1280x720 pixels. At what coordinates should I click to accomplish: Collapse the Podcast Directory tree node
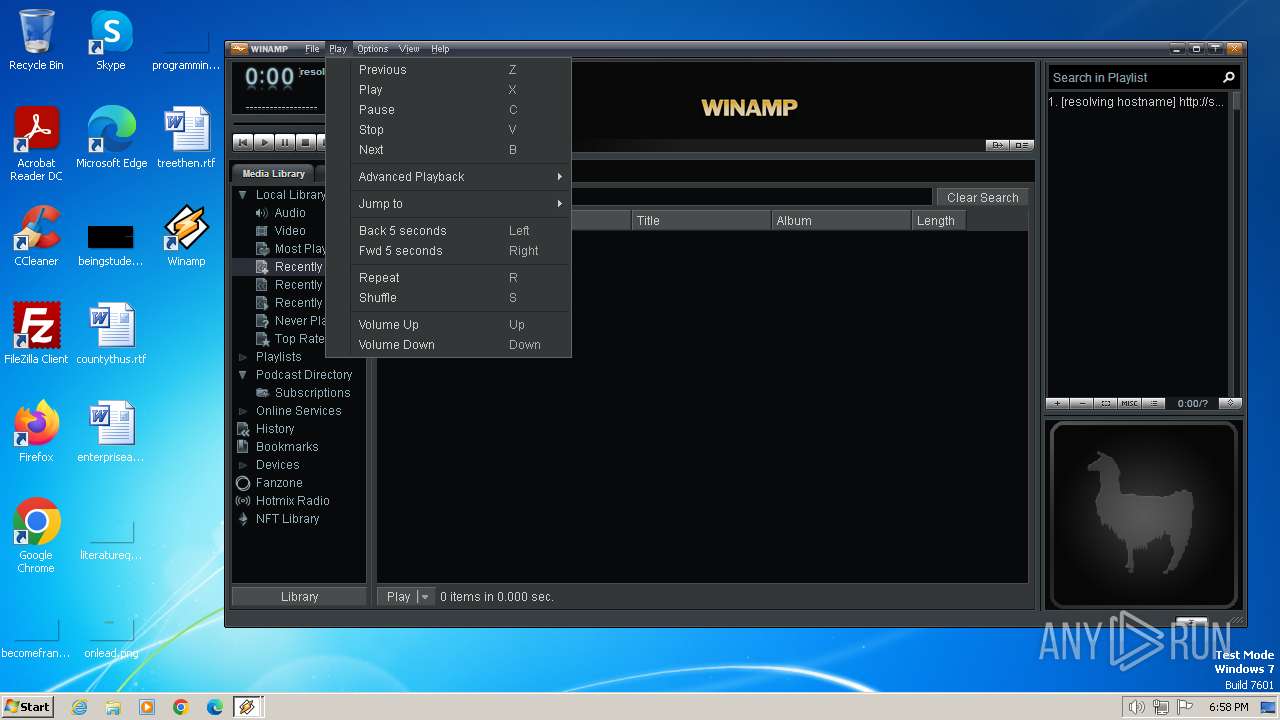[243, 375]
